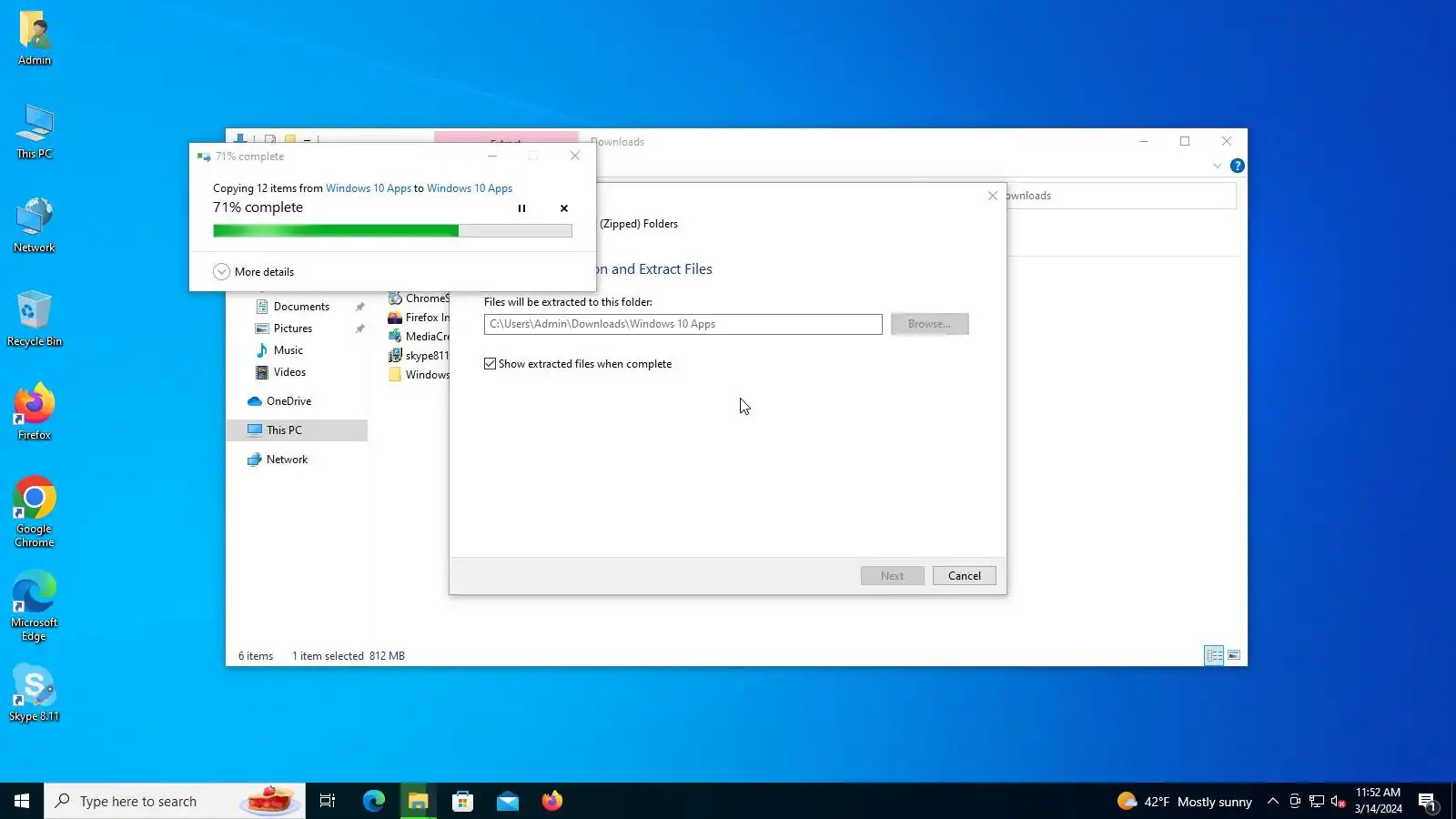Select the Skype 8.11 desktop shortcut

point(35,694)
